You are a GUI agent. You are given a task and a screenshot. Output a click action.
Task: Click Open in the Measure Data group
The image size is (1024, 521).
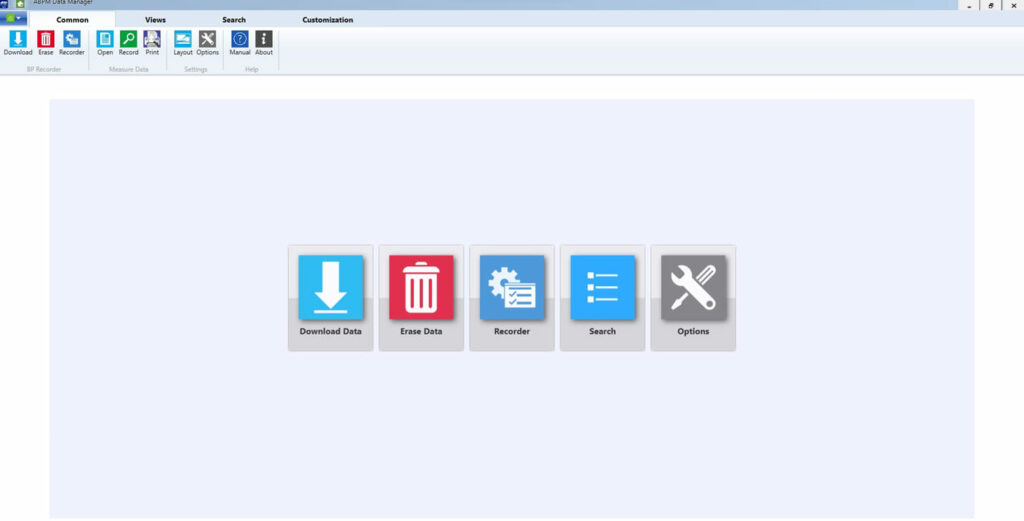(105, 41)
